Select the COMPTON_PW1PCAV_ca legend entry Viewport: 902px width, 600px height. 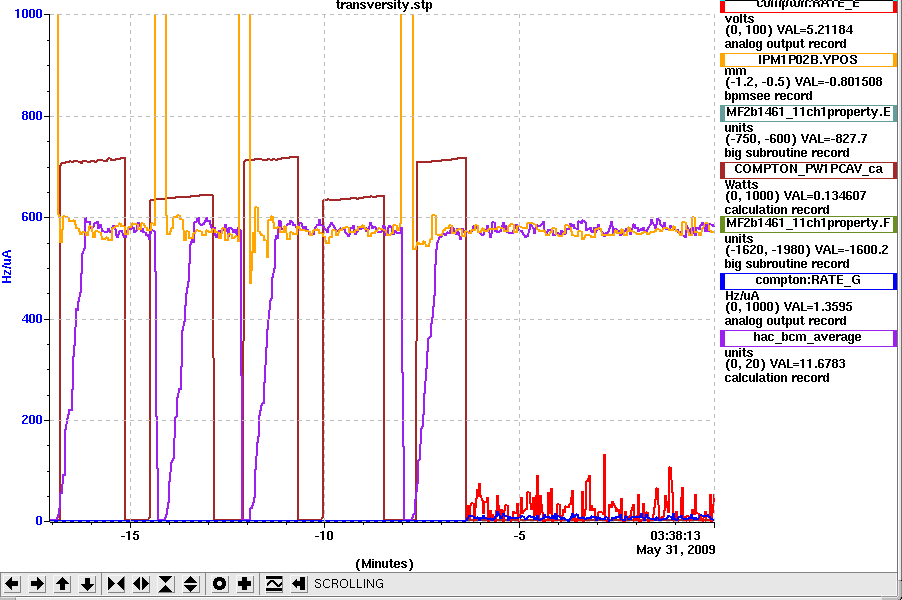pos(808,169)
